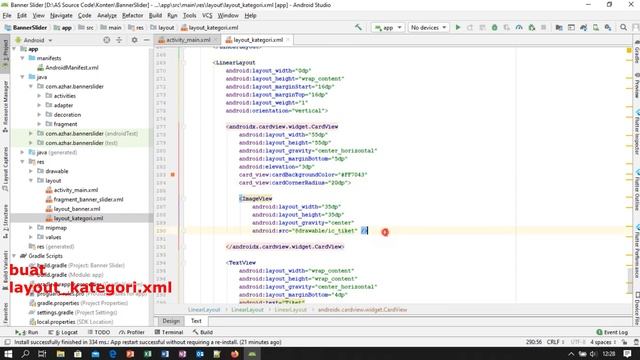Screen dimensions: 640x360
Task: Expand the values folder
Action: [31, 237]
